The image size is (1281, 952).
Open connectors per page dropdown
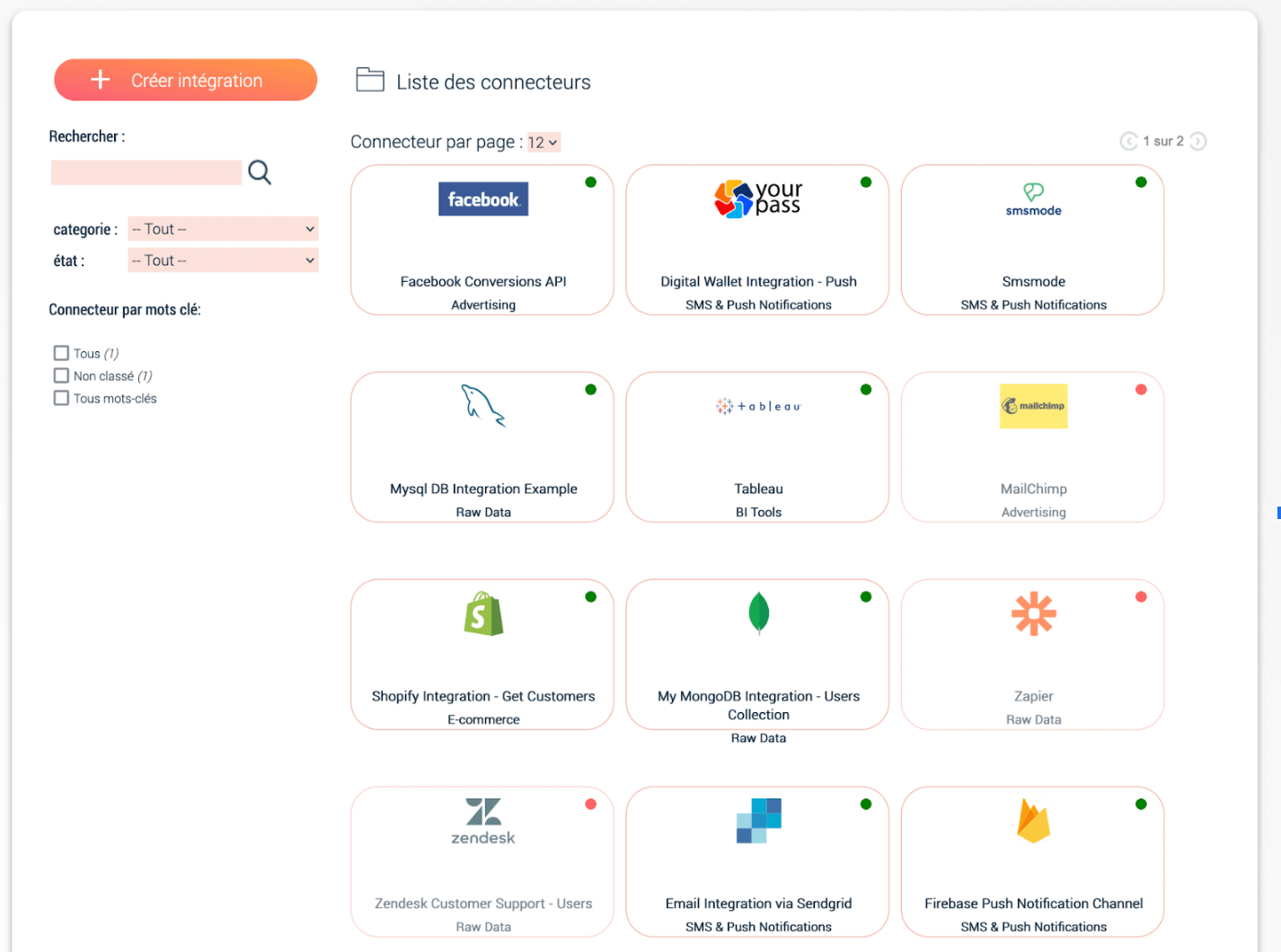(x=543, y=142)
